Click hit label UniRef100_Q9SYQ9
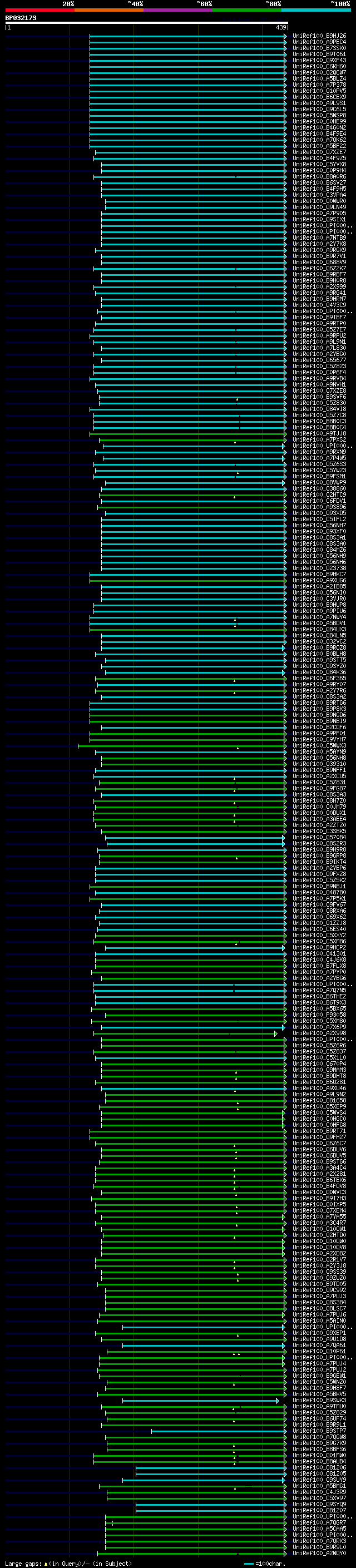 319,1504
